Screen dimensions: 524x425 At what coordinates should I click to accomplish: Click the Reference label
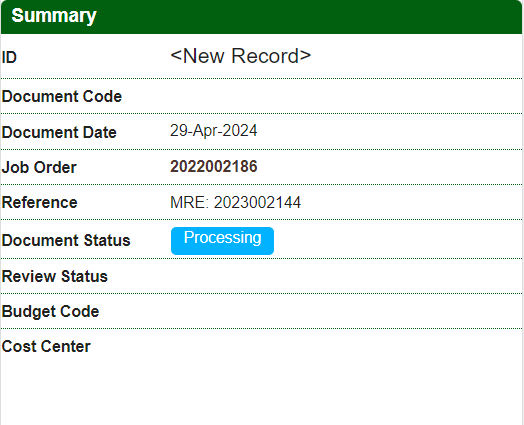click(39, 202)
